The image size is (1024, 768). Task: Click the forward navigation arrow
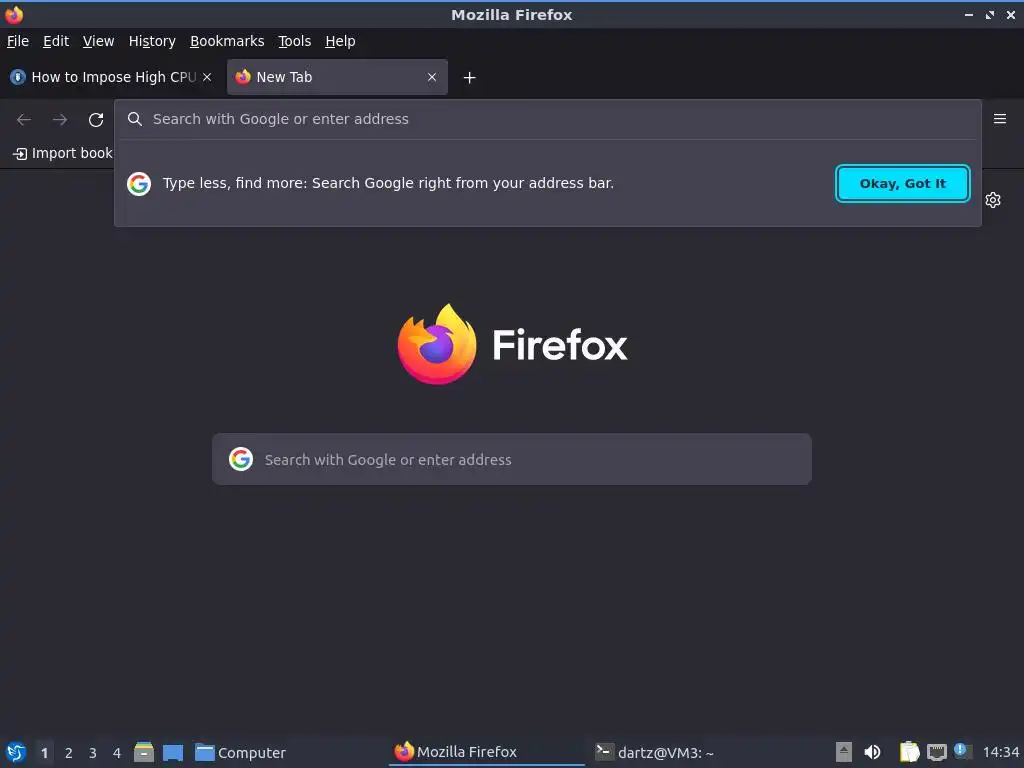59,120
